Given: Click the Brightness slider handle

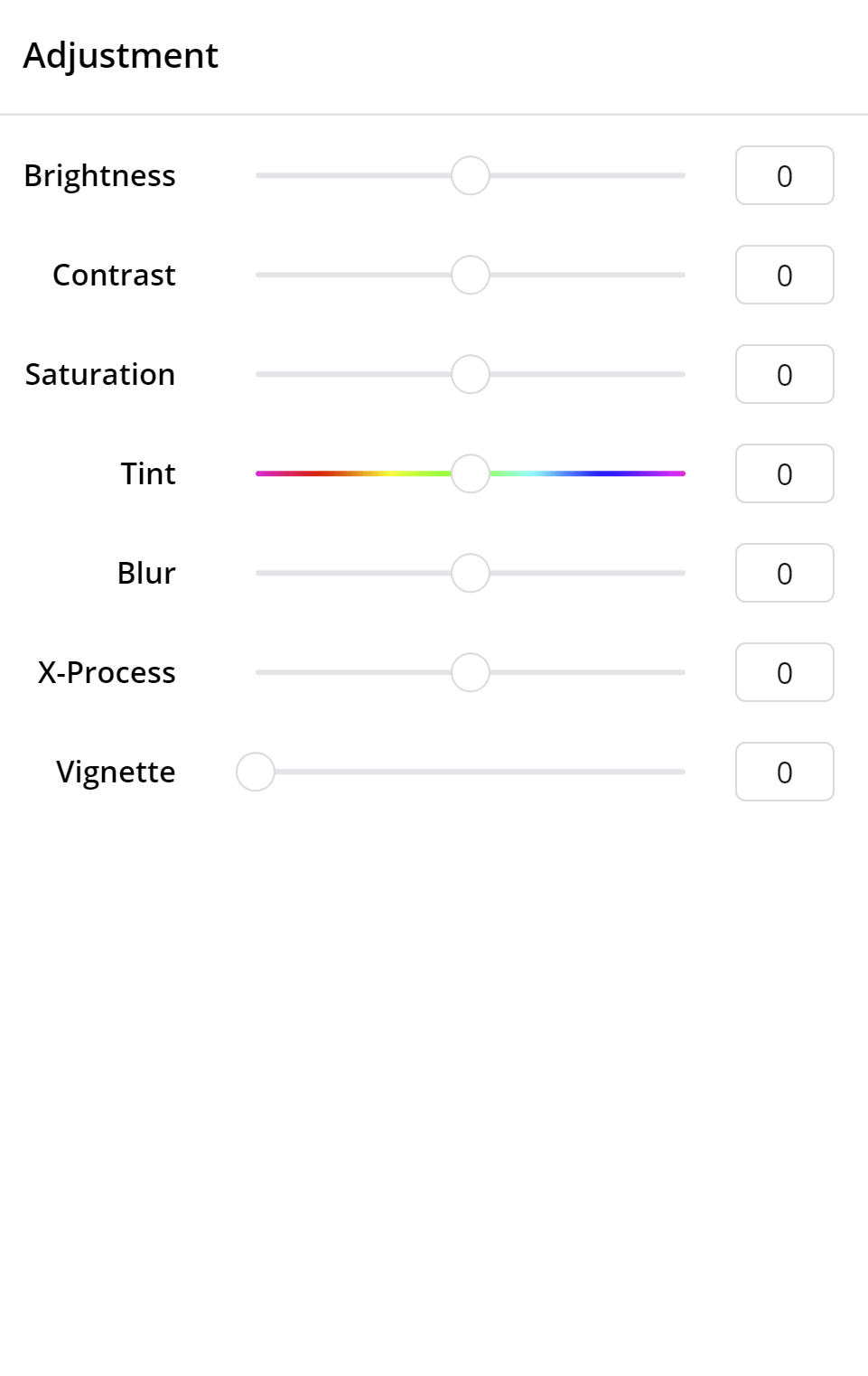Looking at the screenshot, I should (x=471, y=175).
